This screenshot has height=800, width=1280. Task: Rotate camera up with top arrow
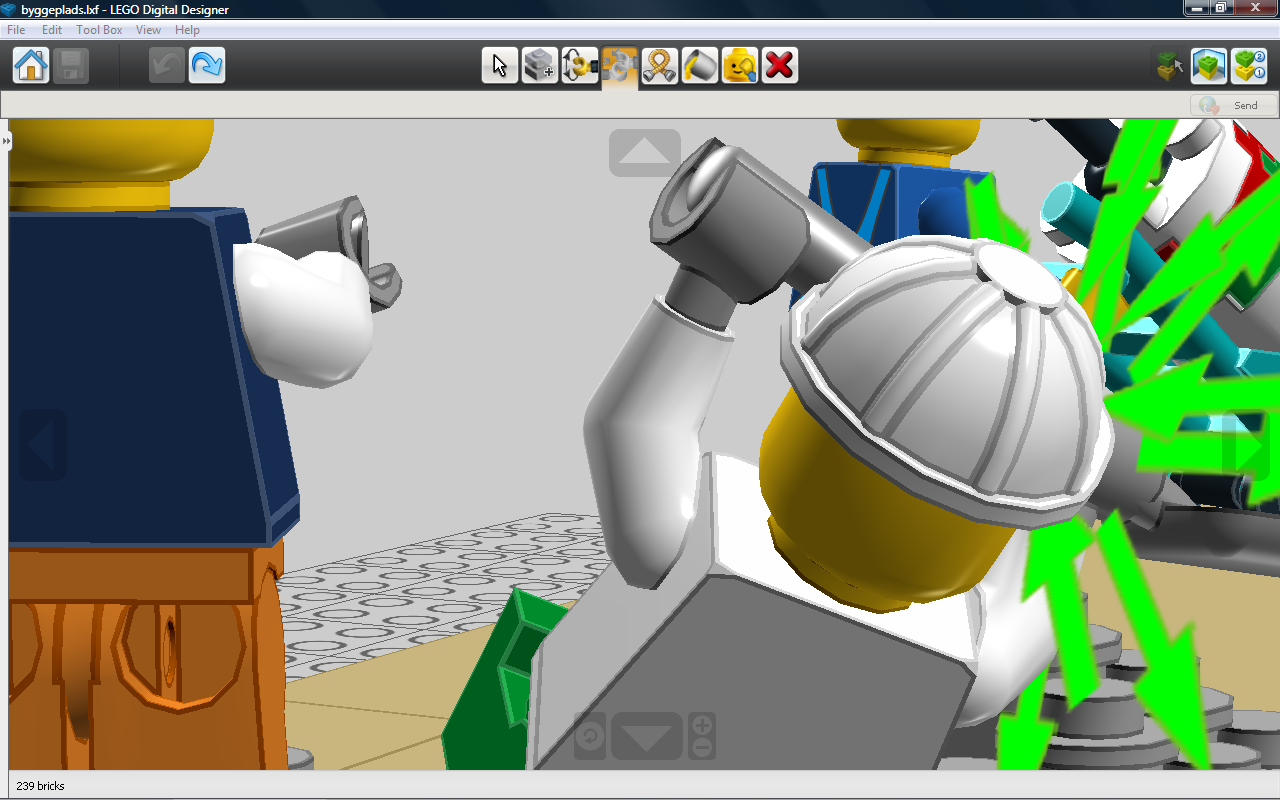click(645, 152)
